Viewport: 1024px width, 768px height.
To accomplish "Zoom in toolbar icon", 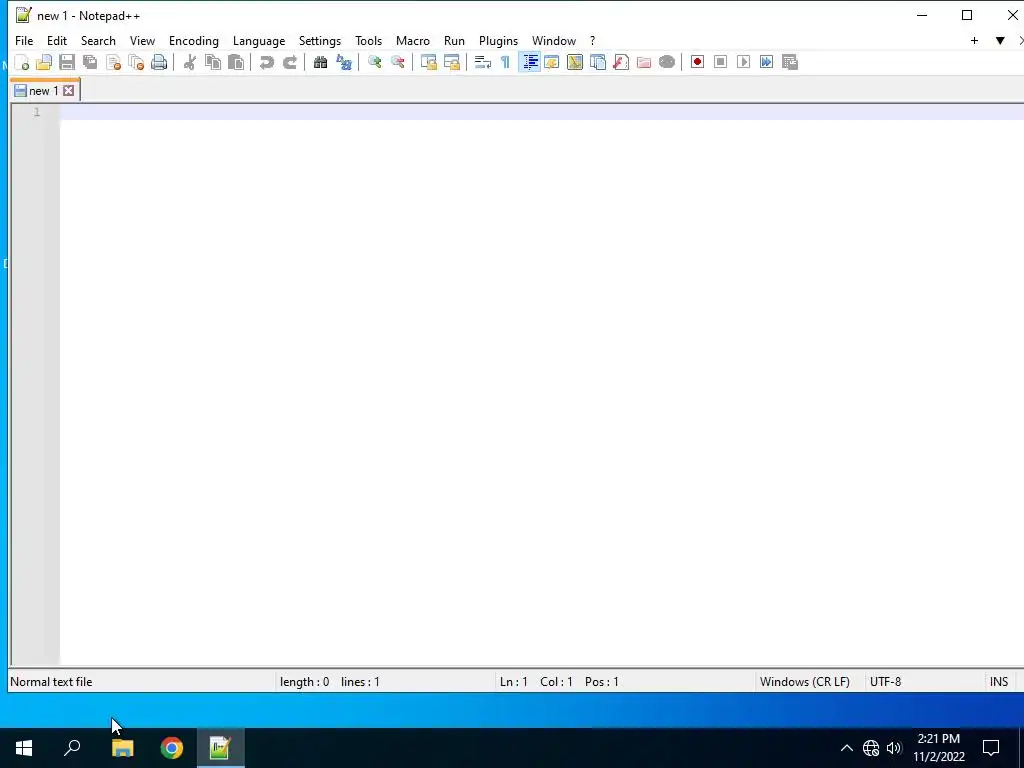I will point(374,62).
